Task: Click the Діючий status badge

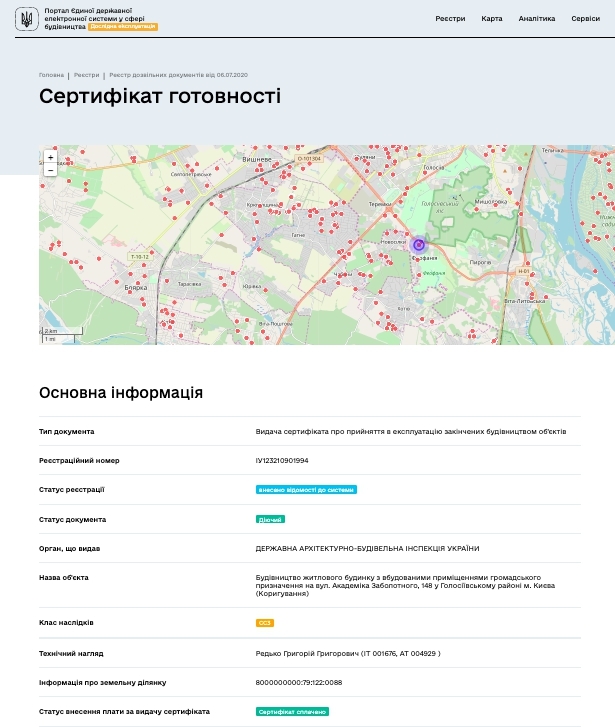Action: click(x=270, y=519)
